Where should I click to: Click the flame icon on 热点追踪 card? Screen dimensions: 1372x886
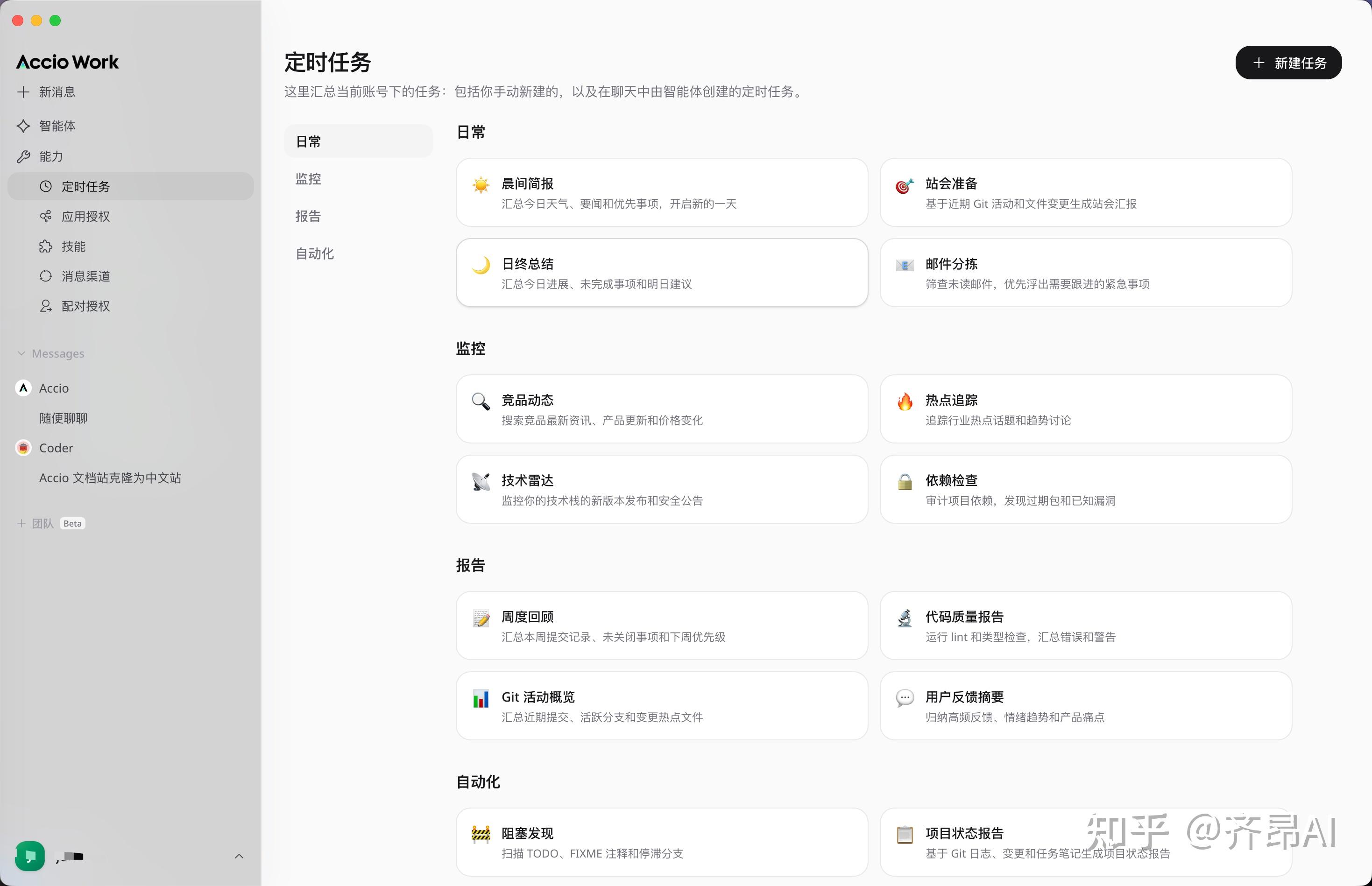click(905, 401)
